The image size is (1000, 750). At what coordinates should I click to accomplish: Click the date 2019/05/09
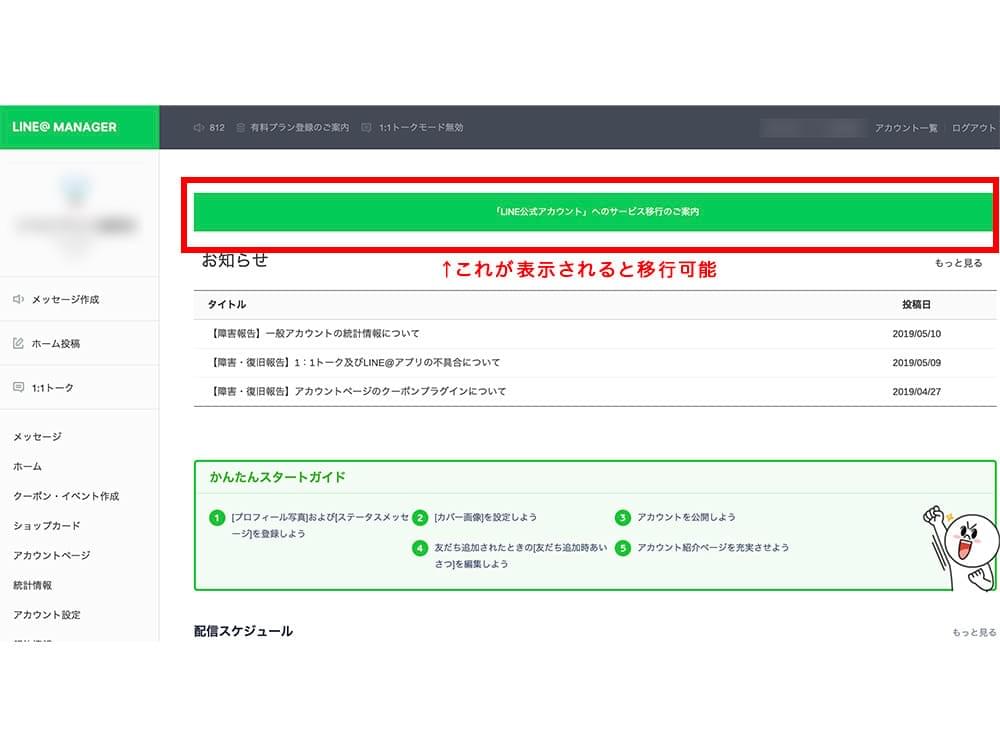click(916, 362)
